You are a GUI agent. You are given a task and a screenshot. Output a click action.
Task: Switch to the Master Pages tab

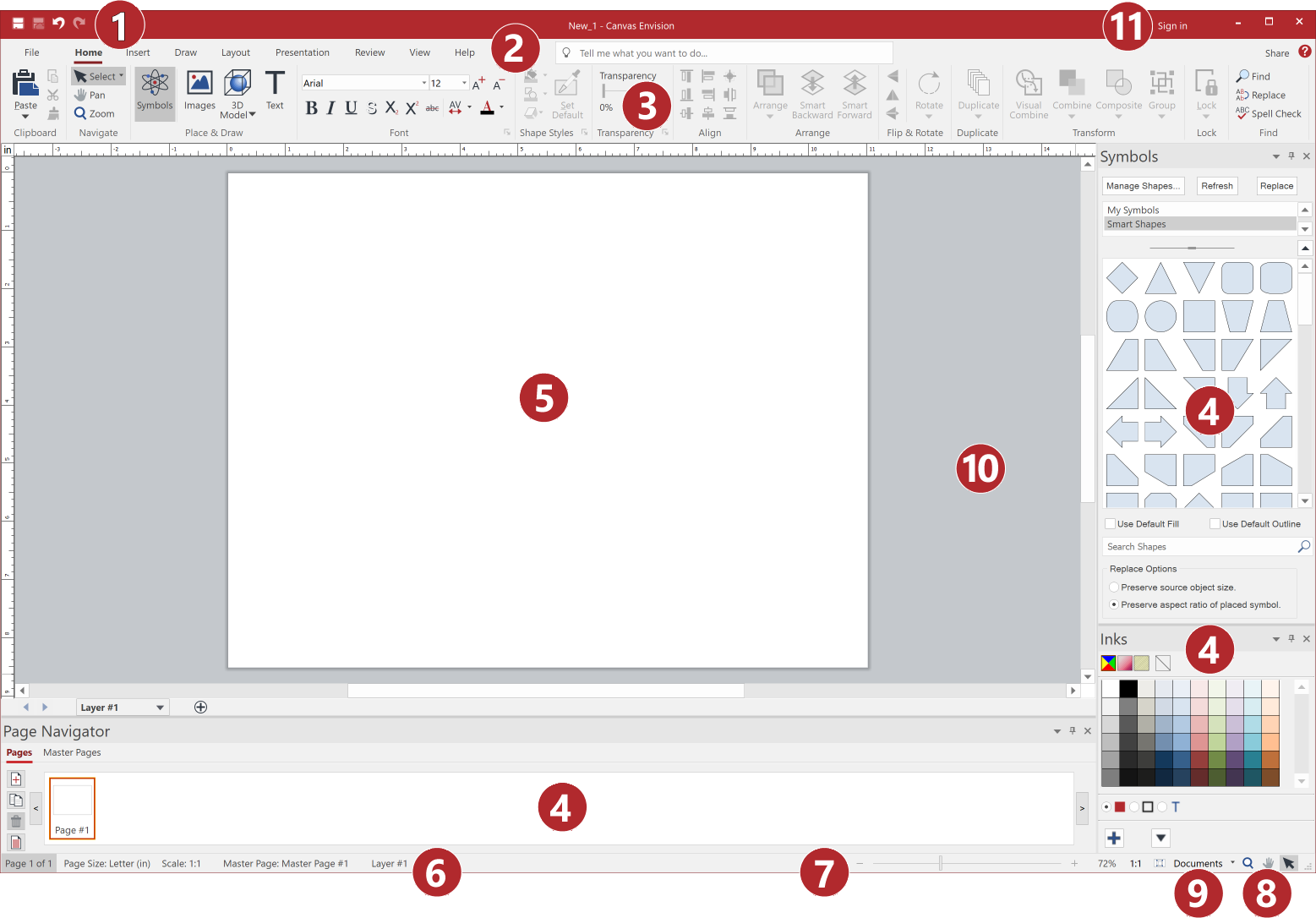click(x=71, y=752)
